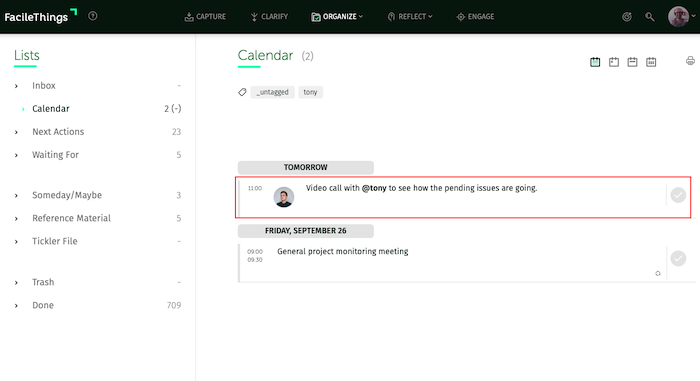Switch to the day calendar view icon
Image resolution: width=700 pixels, height=381 pixels.
coord(614,62)
